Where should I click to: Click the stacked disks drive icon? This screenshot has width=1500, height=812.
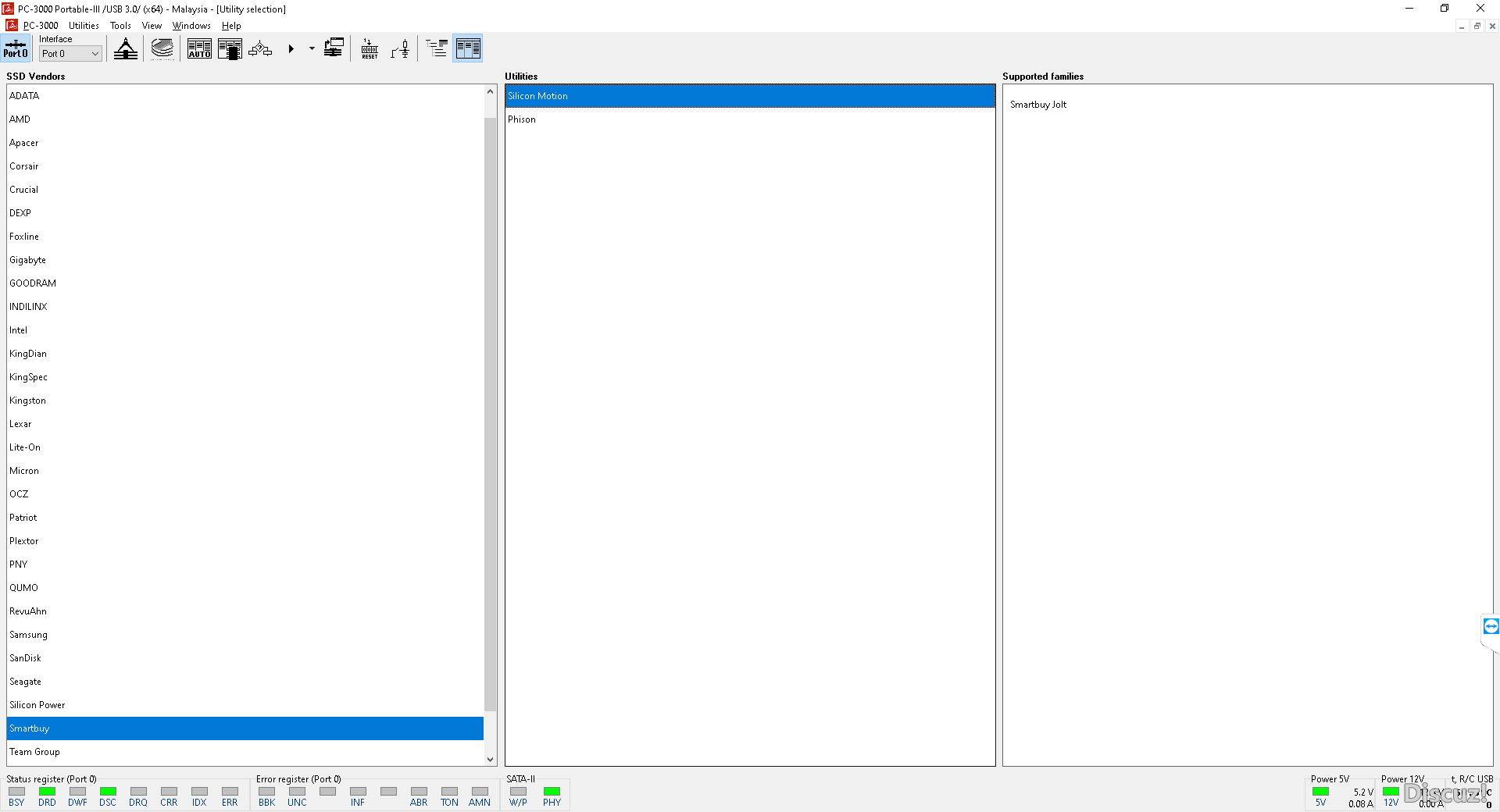pyautogui.click(x=162, y=48)
